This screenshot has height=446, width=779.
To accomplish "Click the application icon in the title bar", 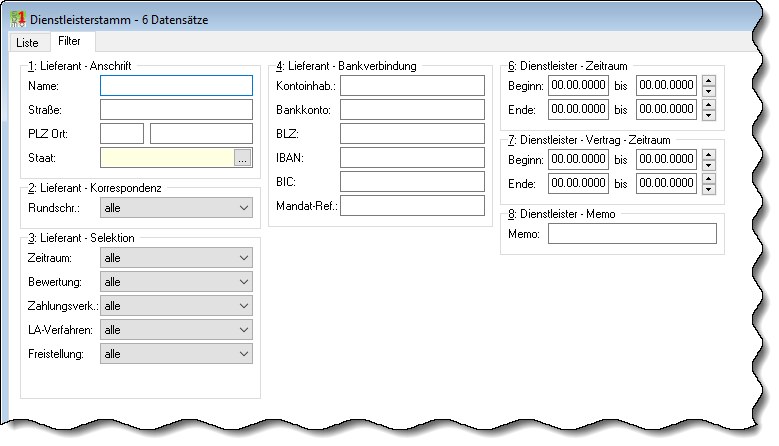I will coord(18,19).
